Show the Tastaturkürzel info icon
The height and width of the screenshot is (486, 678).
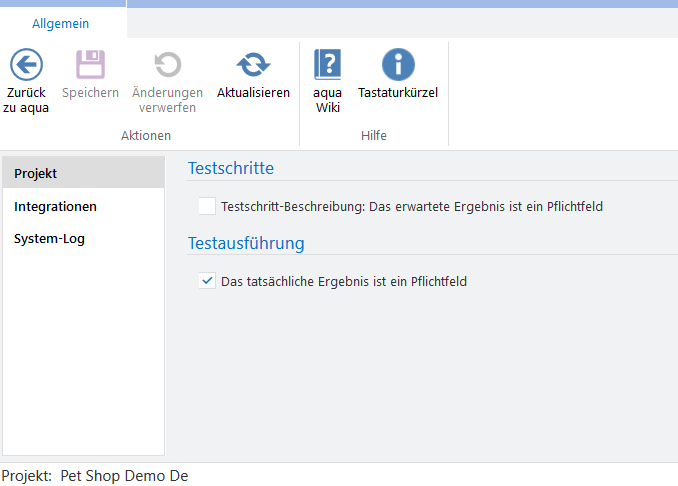[x=398, y=66]
